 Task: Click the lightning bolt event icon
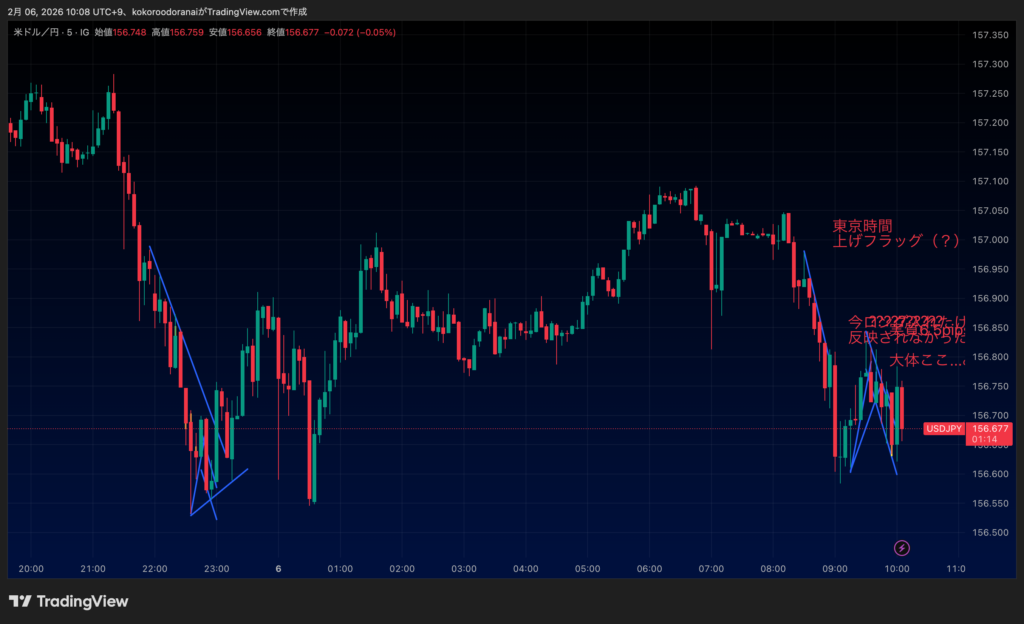(902, 547)
